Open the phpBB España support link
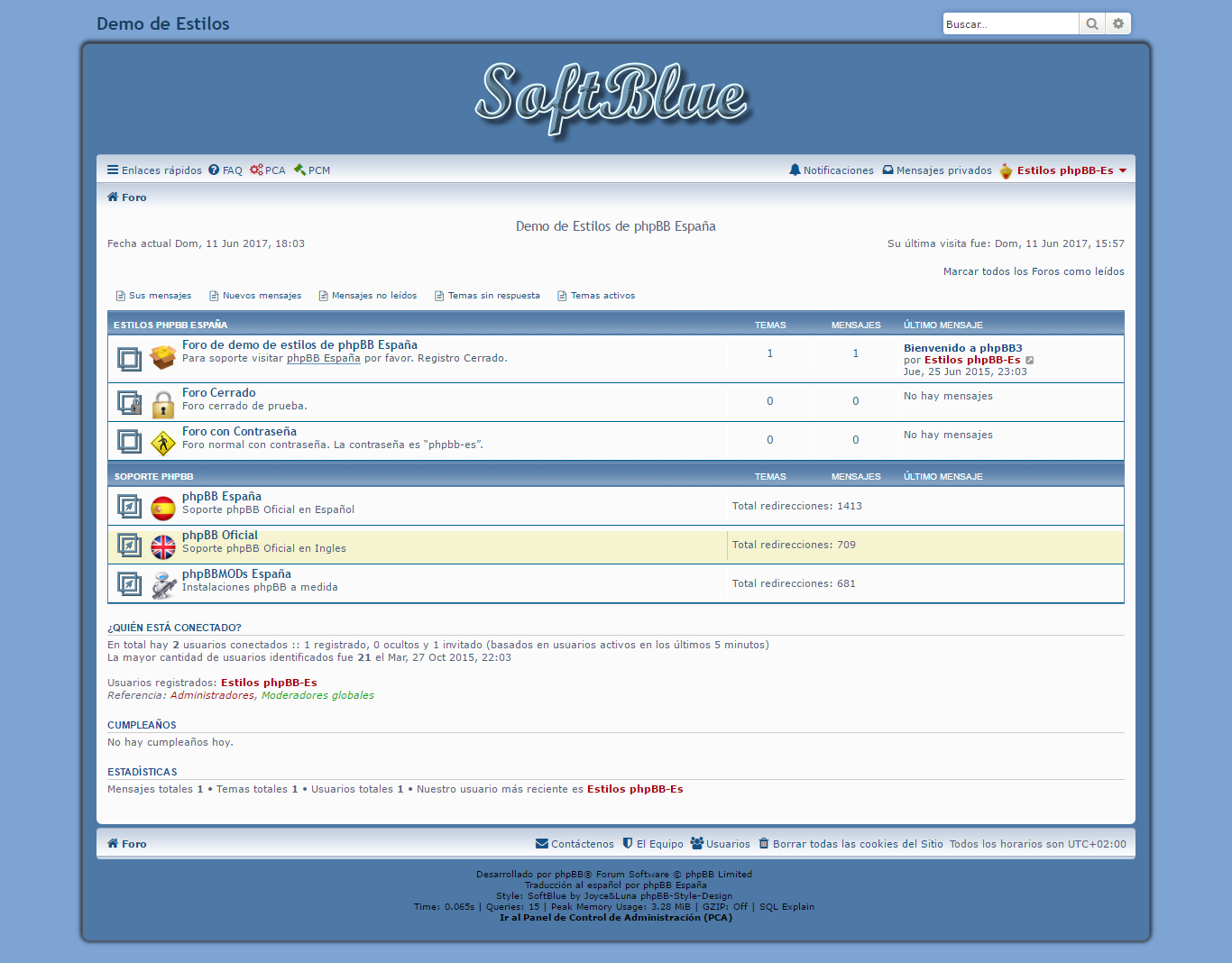The height and width of the screenshot is (963, 1232). [x=323, y=358]
